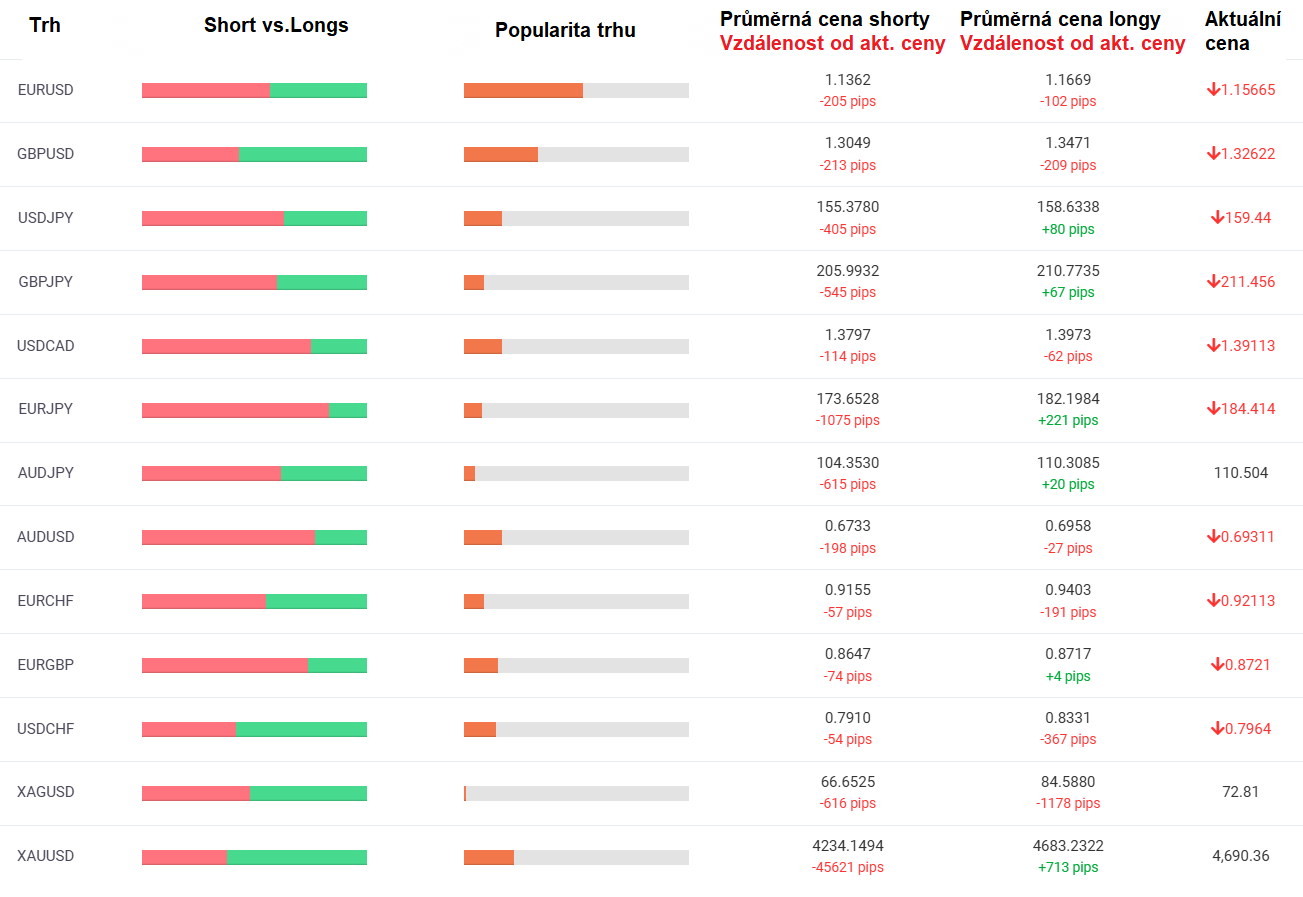
Task: Click the EURJPY down arrow next to 184.414
Action: [1213, 409]
